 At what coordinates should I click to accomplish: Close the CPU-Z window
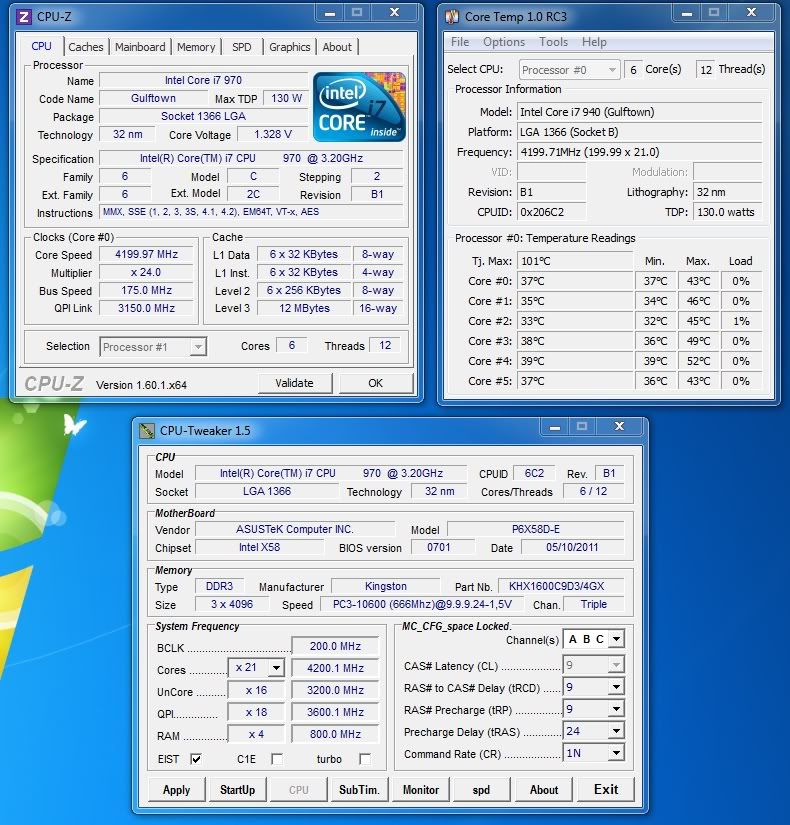coord(394,13)
